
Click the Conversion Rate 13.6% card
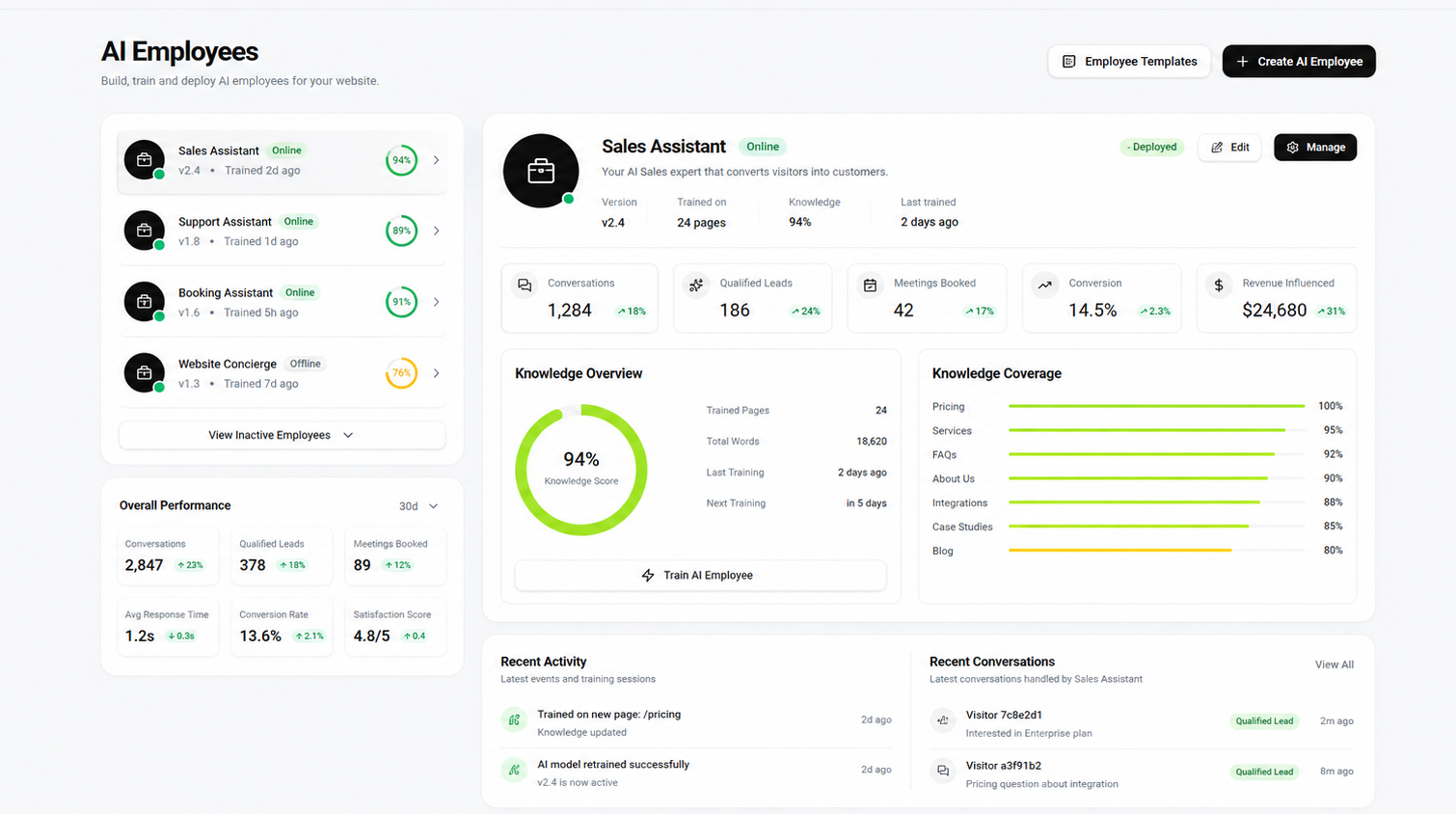(x=282, y=627)
